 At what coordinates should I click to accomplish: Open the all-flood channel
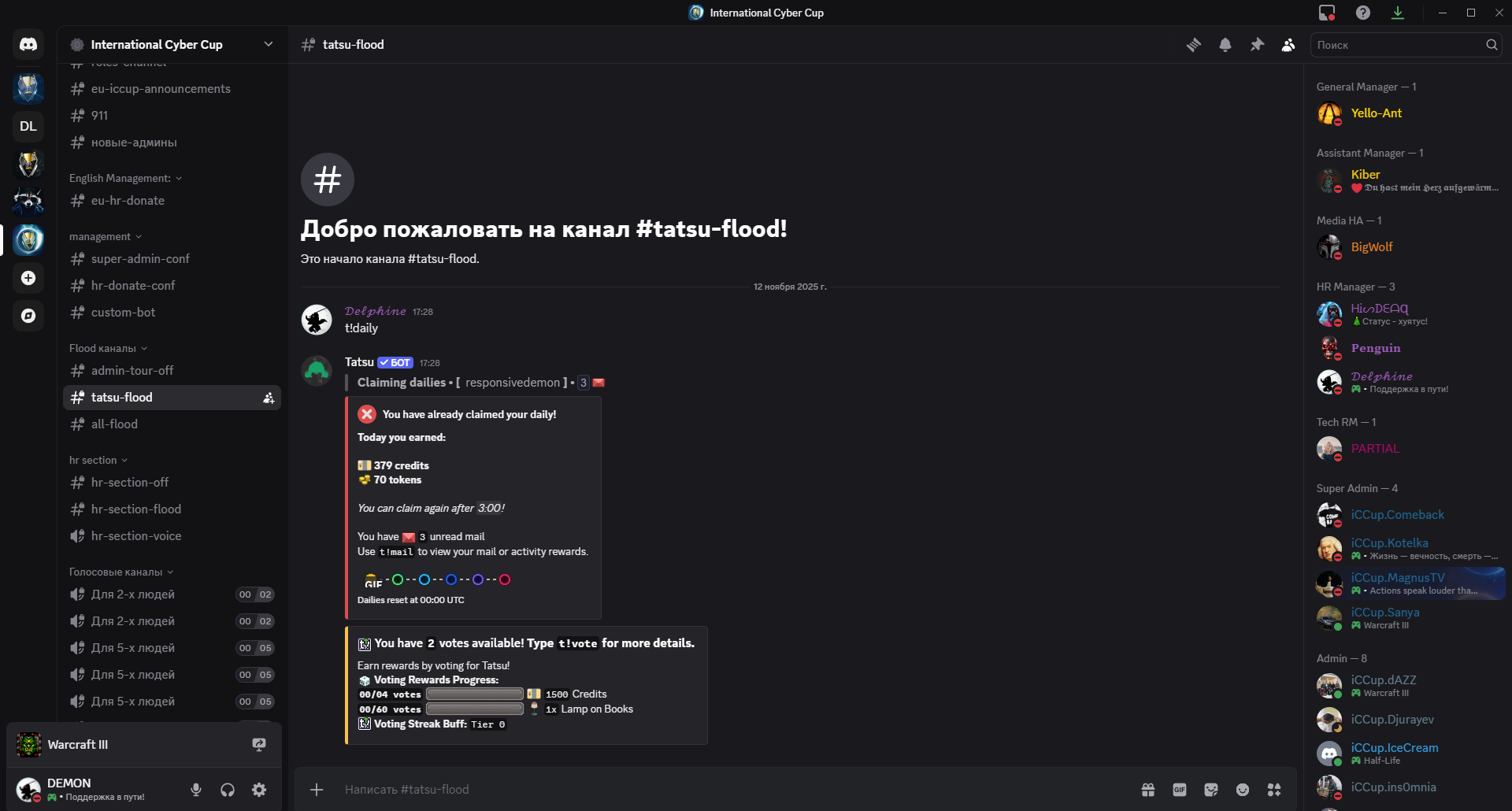click(172, 424)
